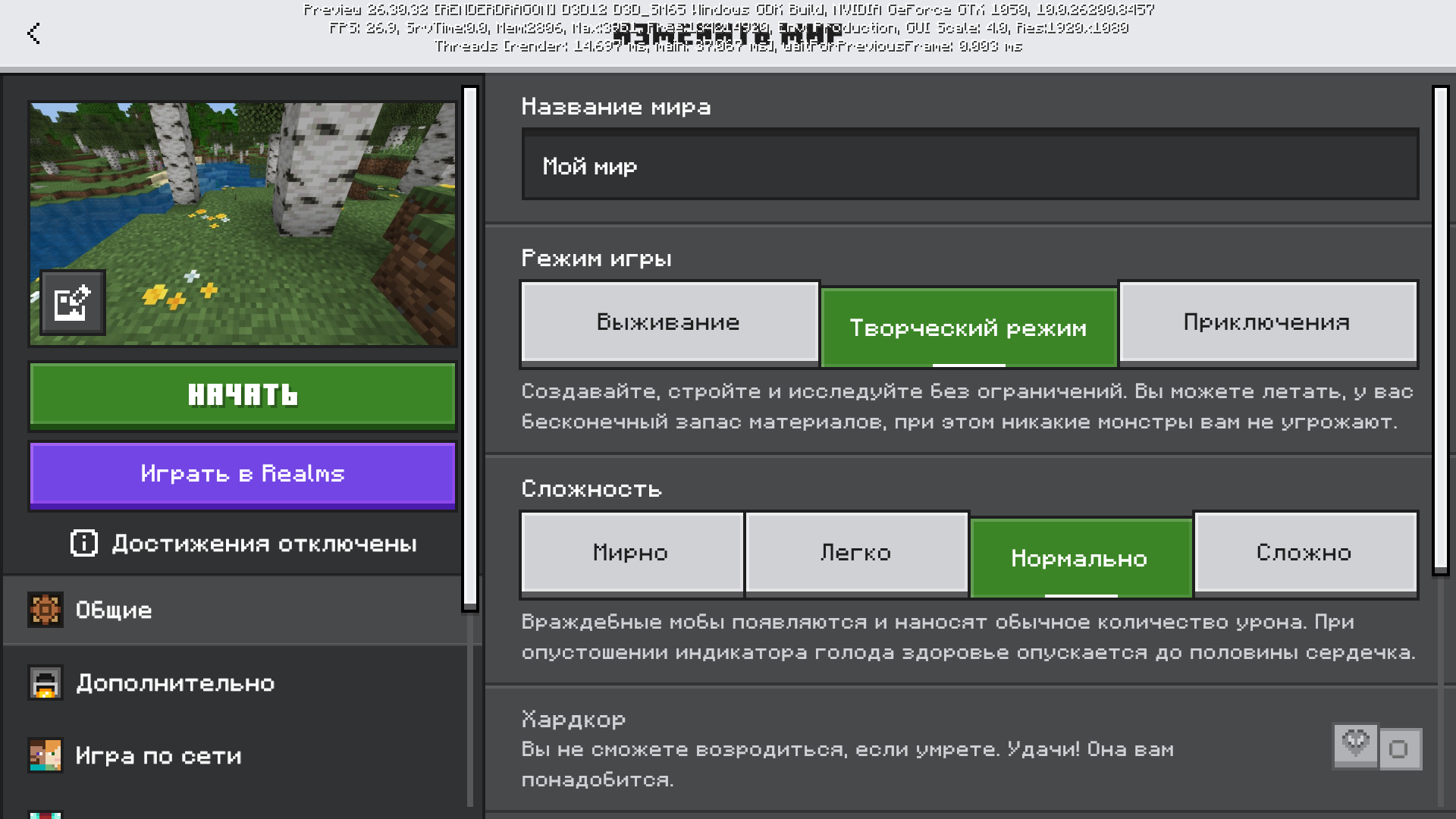Click the green НАЧАТЬ button

point(243,395)
